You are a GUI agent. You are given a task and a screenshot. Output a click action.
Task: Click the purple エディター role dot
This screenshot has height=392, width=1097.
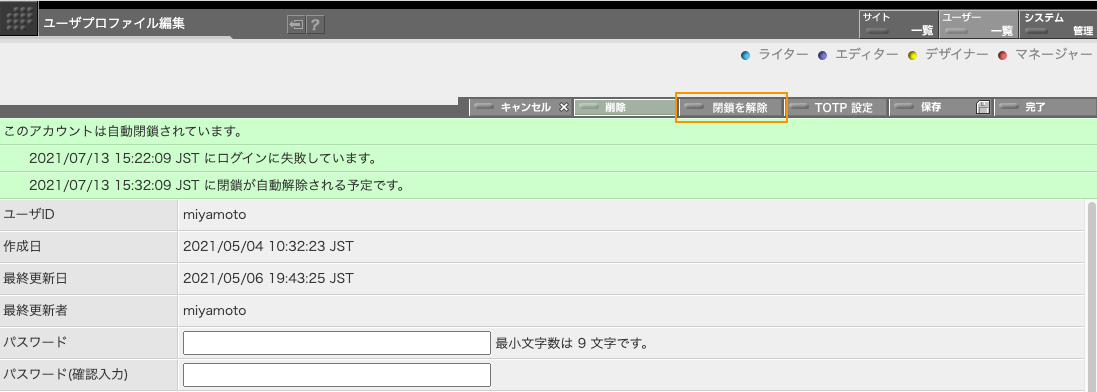coord(823,55)
